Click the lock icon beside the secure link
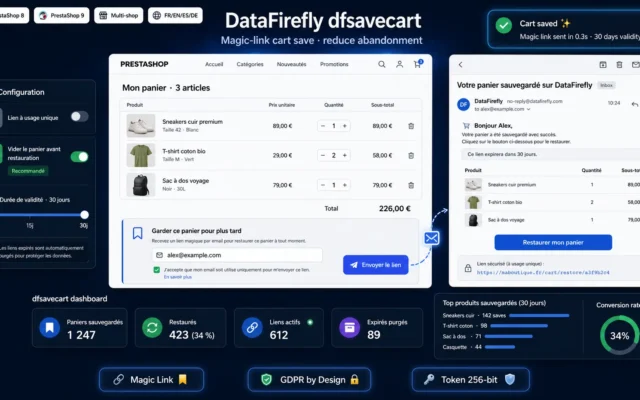 [x=468, y=268]
